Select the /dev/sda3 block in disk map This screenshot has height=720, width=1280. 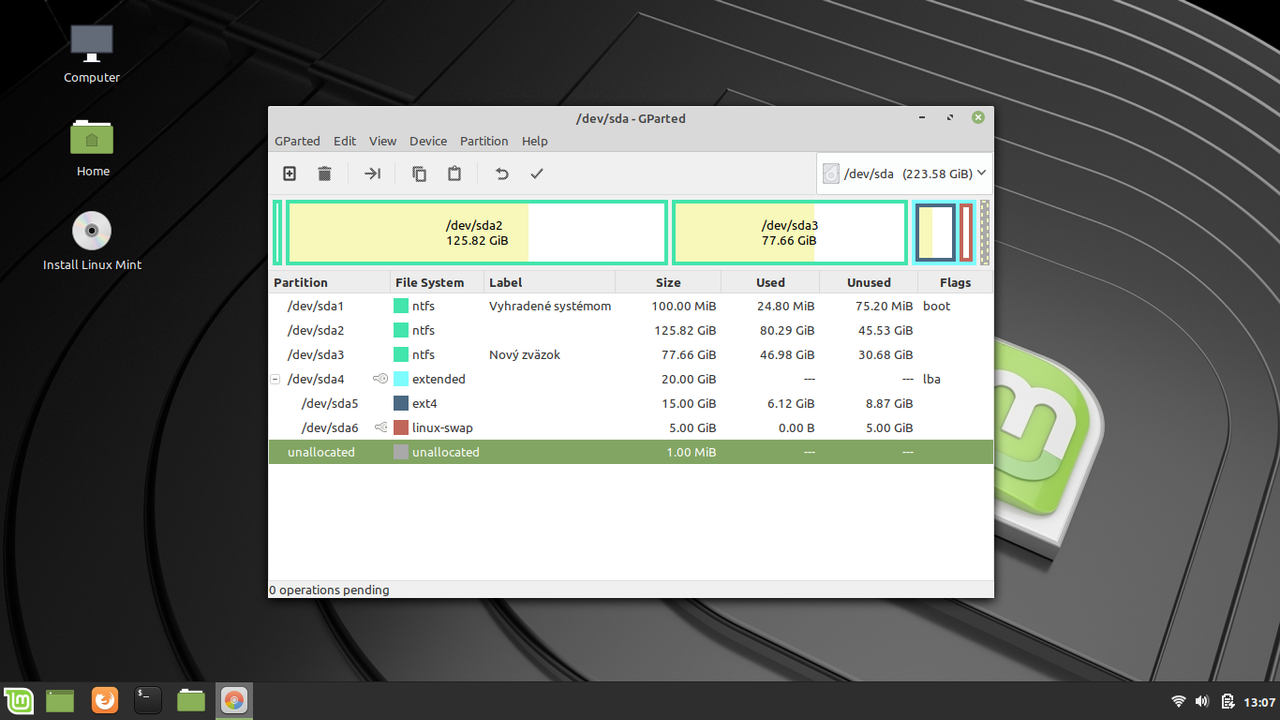point(790,233)
